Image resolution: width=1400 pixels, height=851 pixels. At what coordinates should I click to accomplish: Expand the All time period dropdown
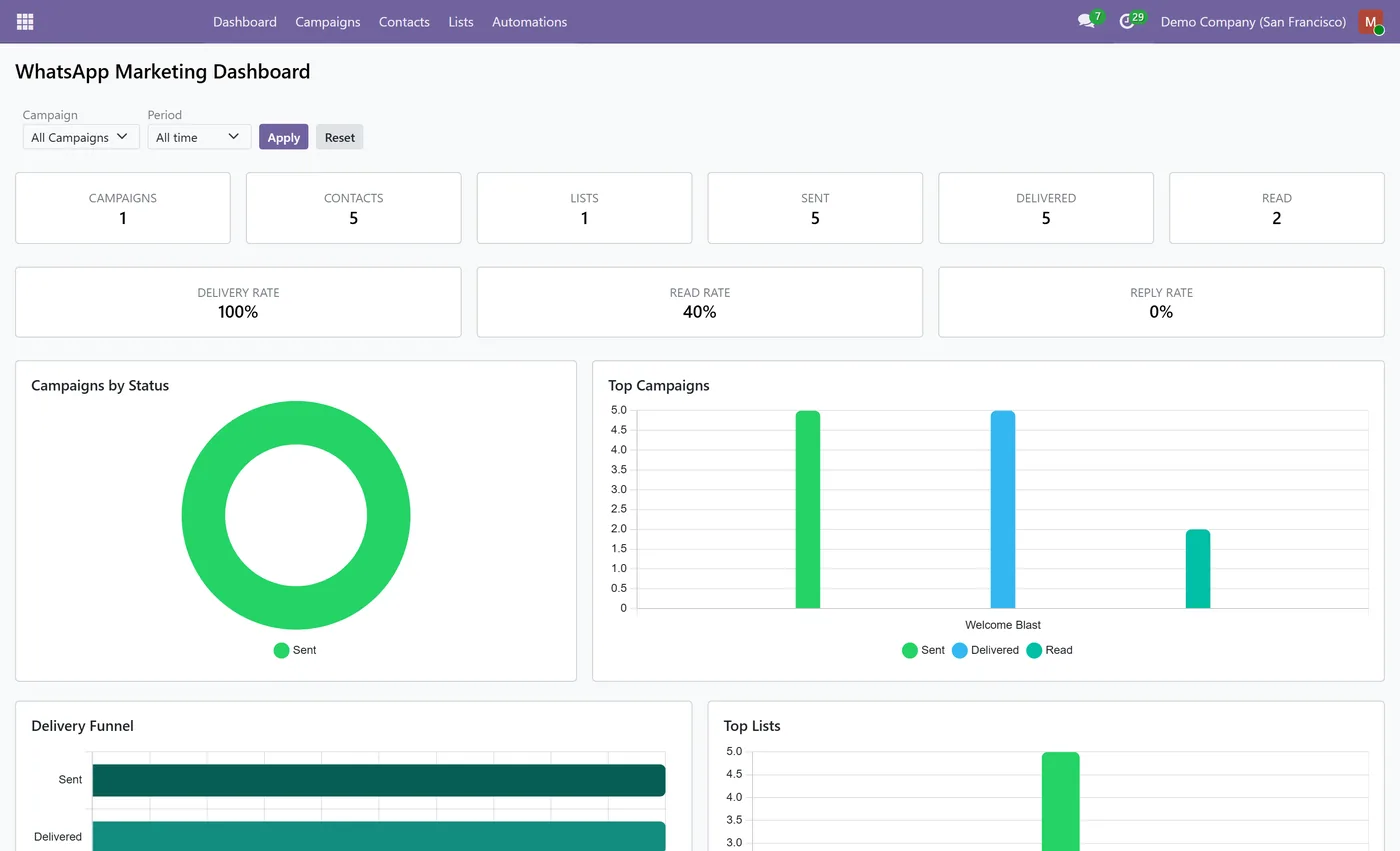pyautogui.click(x=199, y=137)
